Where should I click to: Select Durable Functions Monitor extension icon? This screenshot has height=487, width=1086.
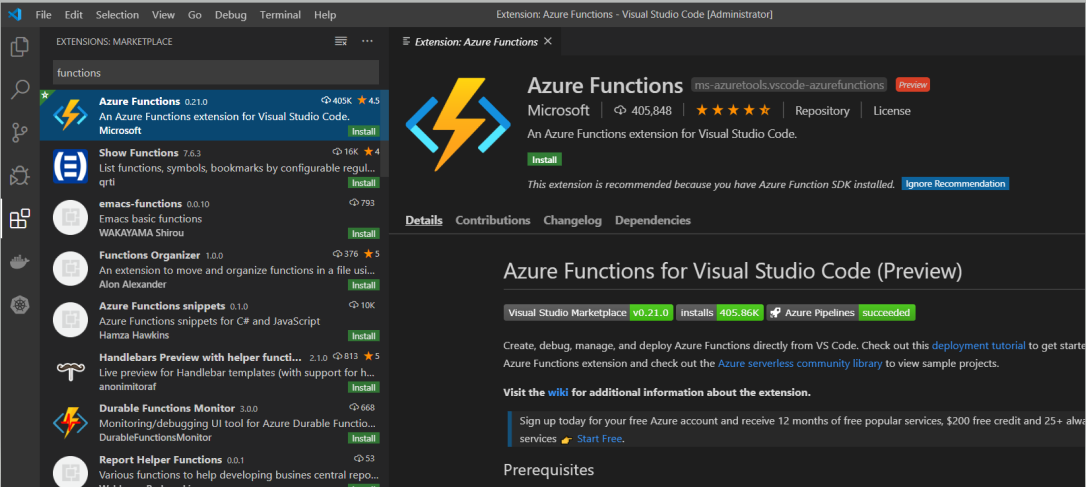click(70, 423)
